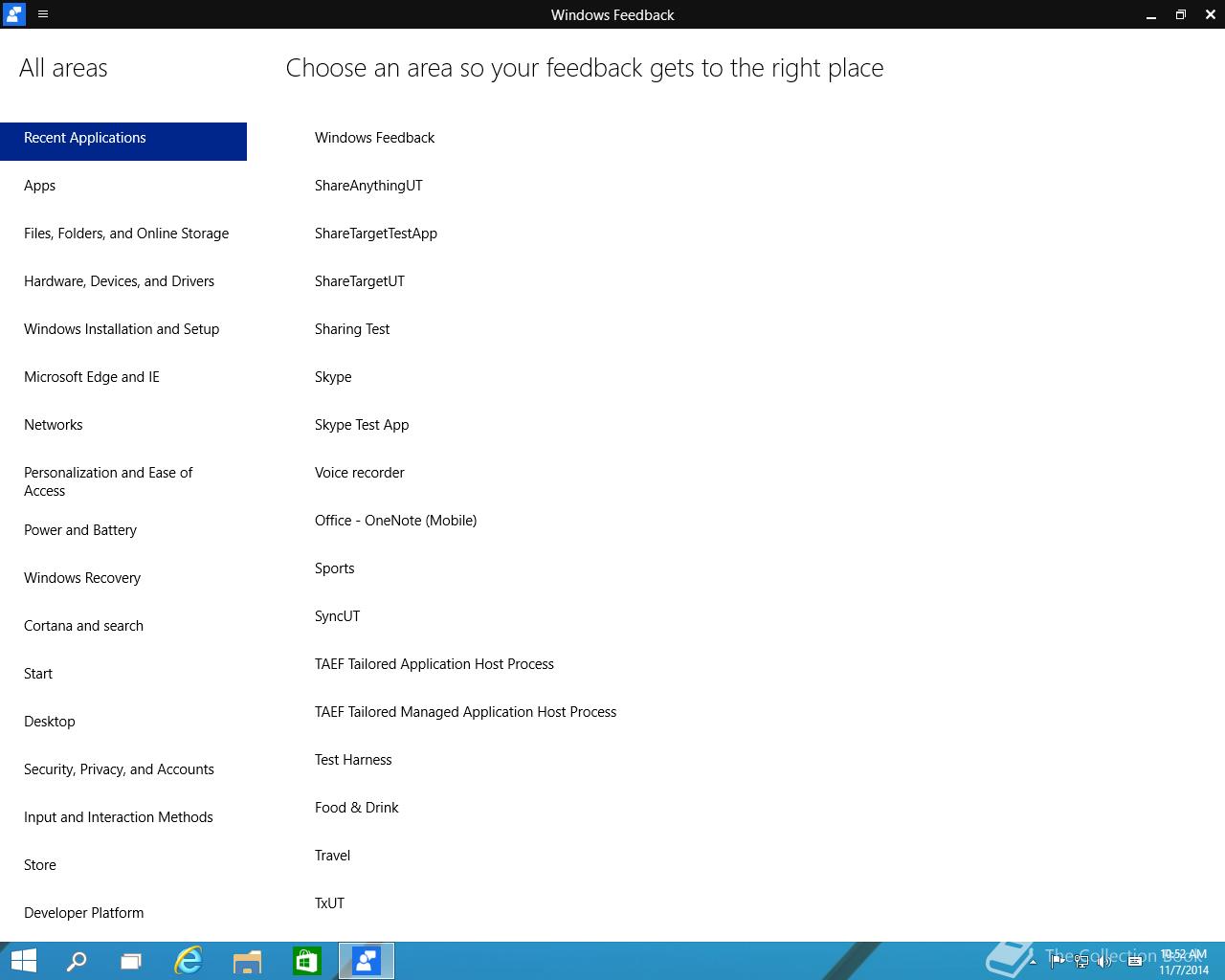Choose TAEF Tailored Application Host Process
1225x980 pixels.
(x=434, y=664)
